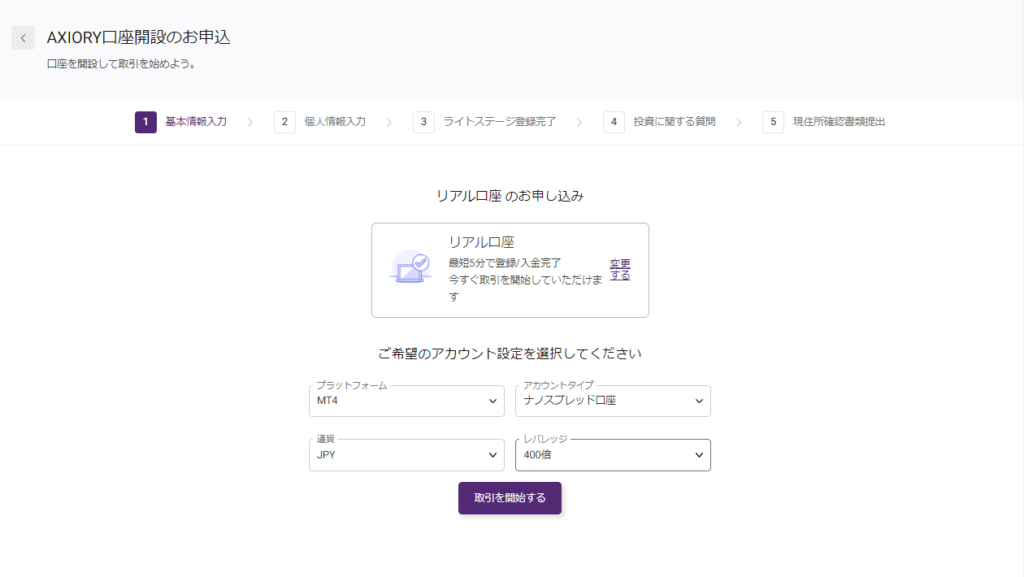Click the step 1 number badge
The width and height of the screenshot is (1024, 577).
click(146, 122)
